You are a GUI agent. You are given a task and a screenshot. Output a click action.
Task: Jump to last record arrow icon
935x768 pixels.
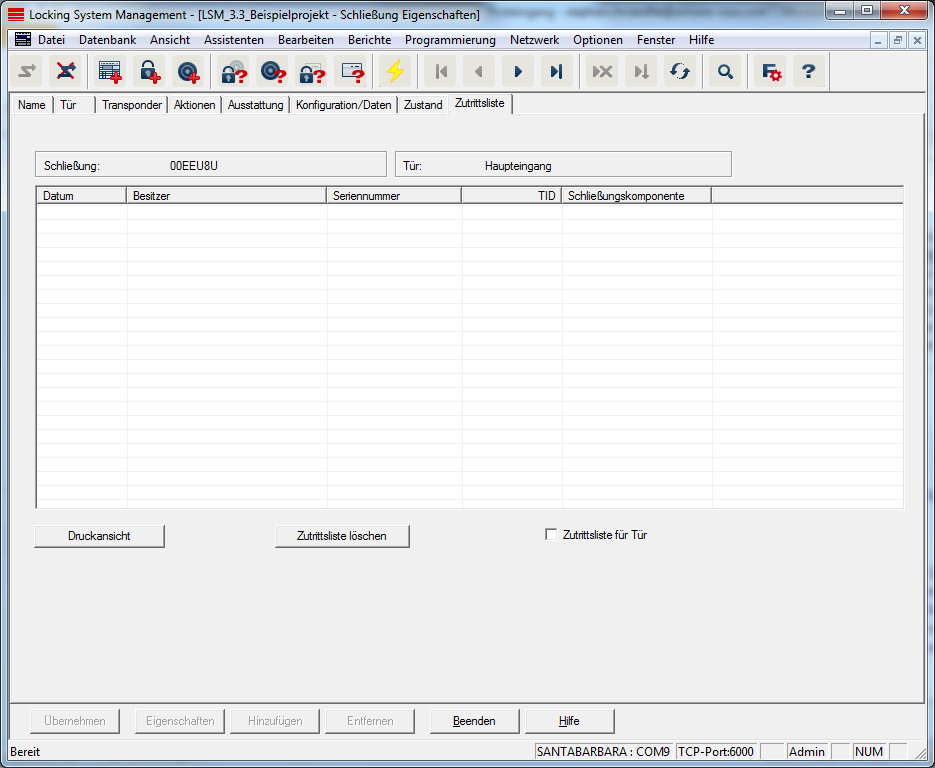556,72
